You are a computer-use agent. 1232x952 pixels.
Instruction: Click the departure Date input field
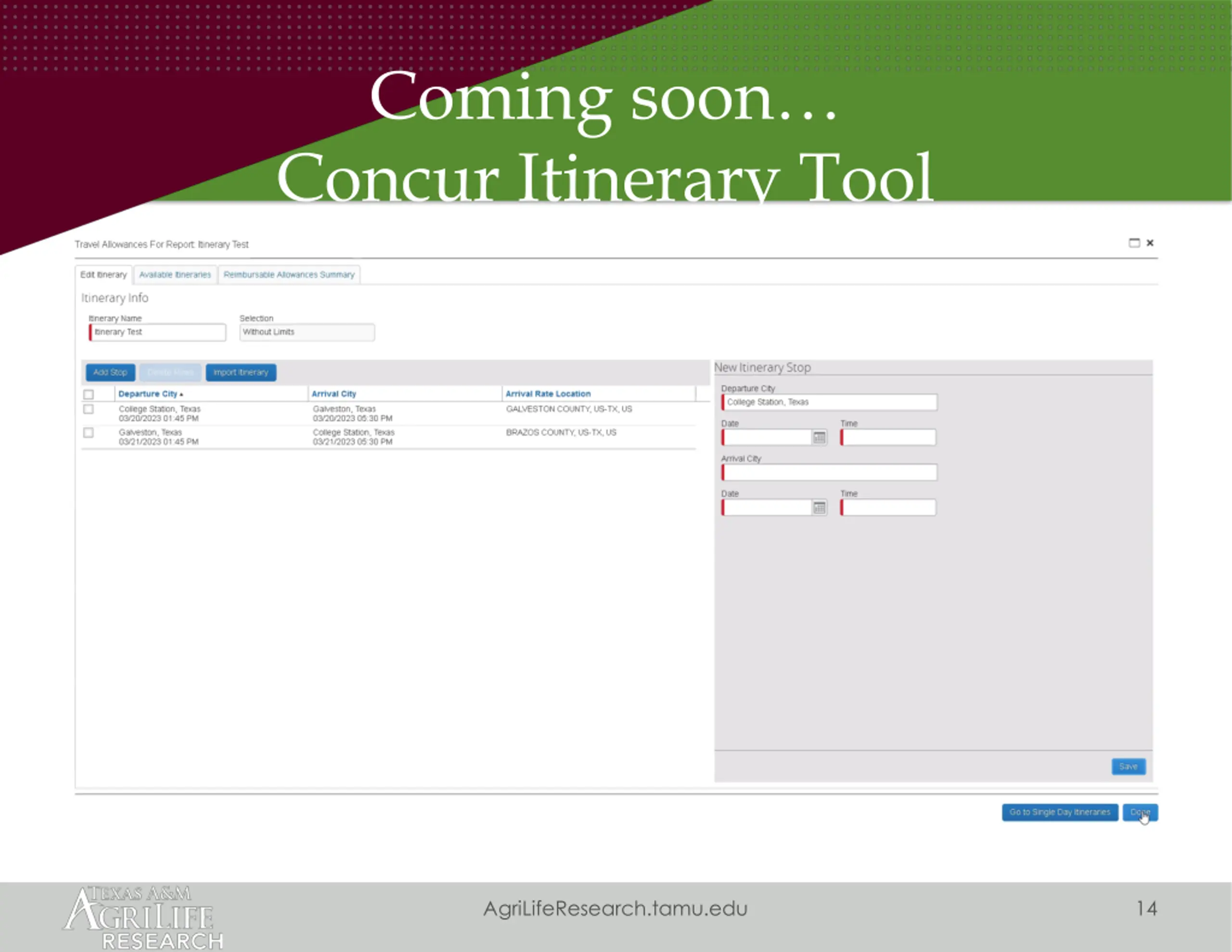point(767,437)
